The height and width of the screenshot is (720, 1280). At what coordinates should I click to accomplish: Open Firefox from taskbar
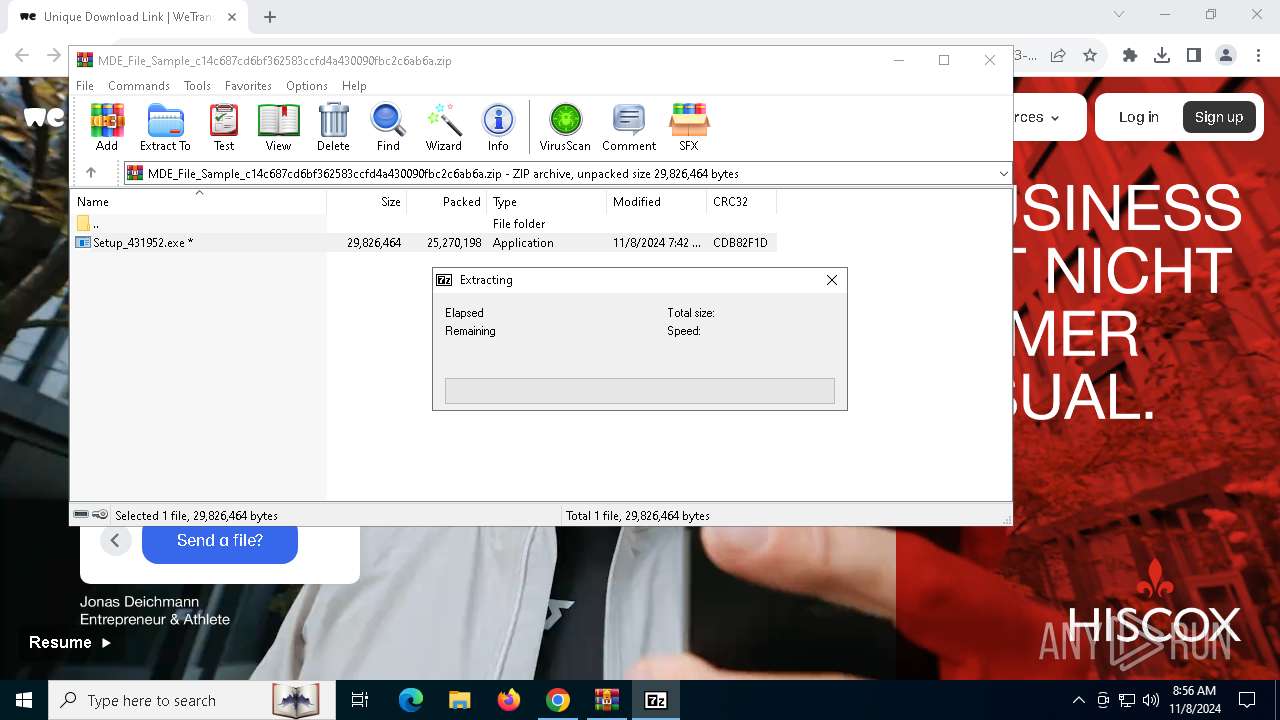point(509,700)
